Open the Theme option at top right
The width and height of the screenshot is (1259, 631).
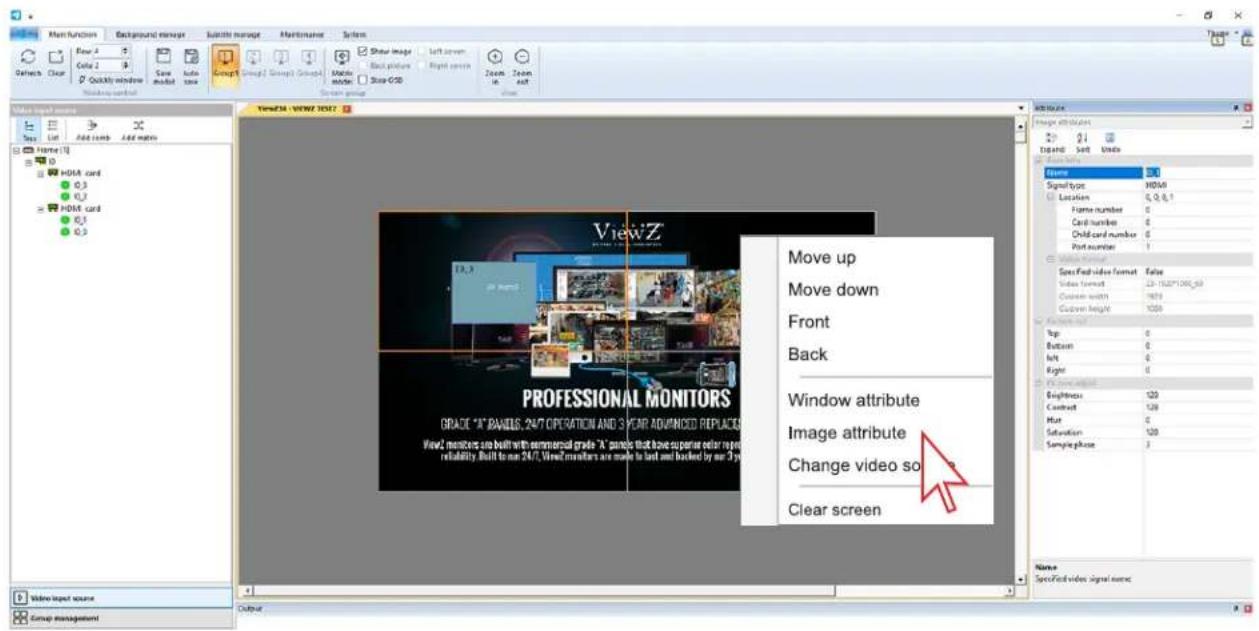(x=1219, y=33)
